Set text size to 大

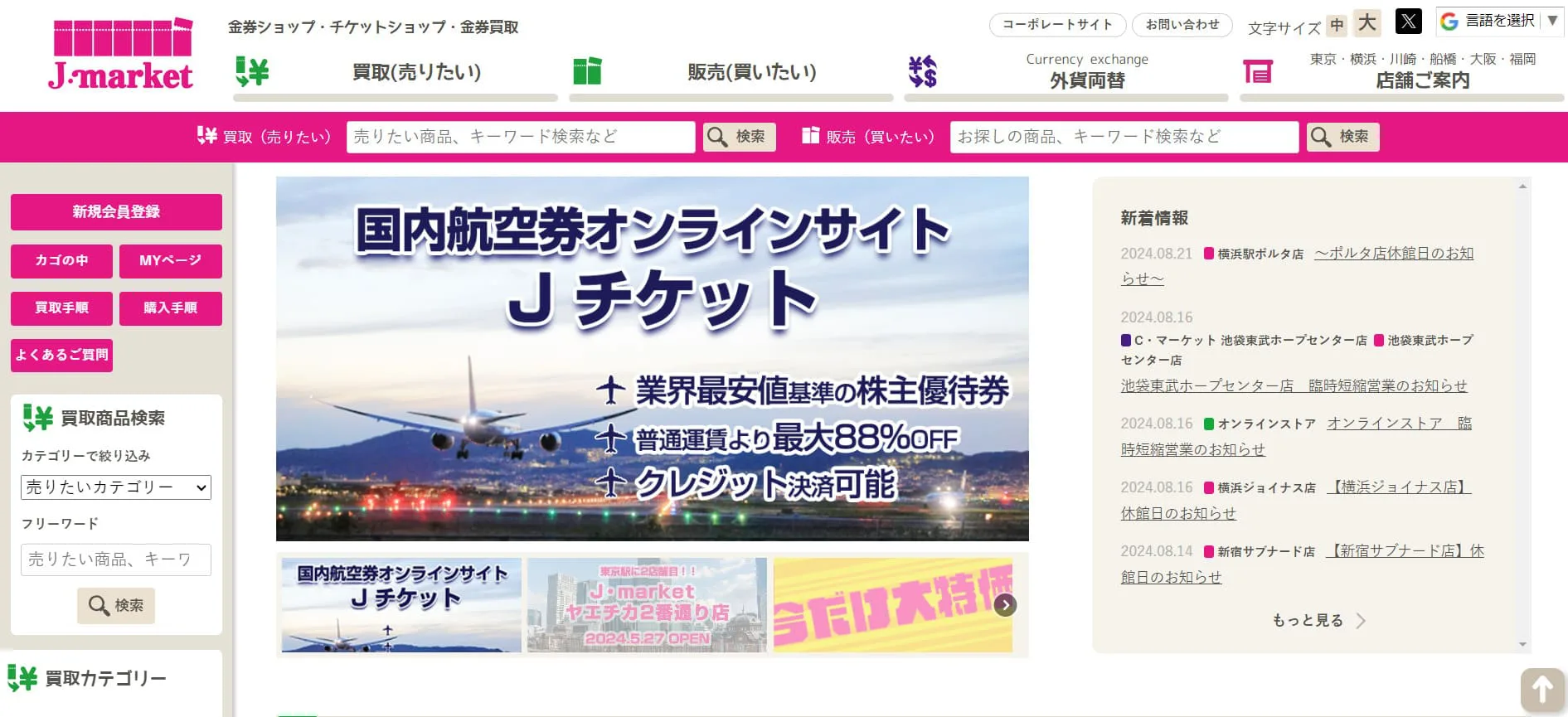tap(1367, 23)
